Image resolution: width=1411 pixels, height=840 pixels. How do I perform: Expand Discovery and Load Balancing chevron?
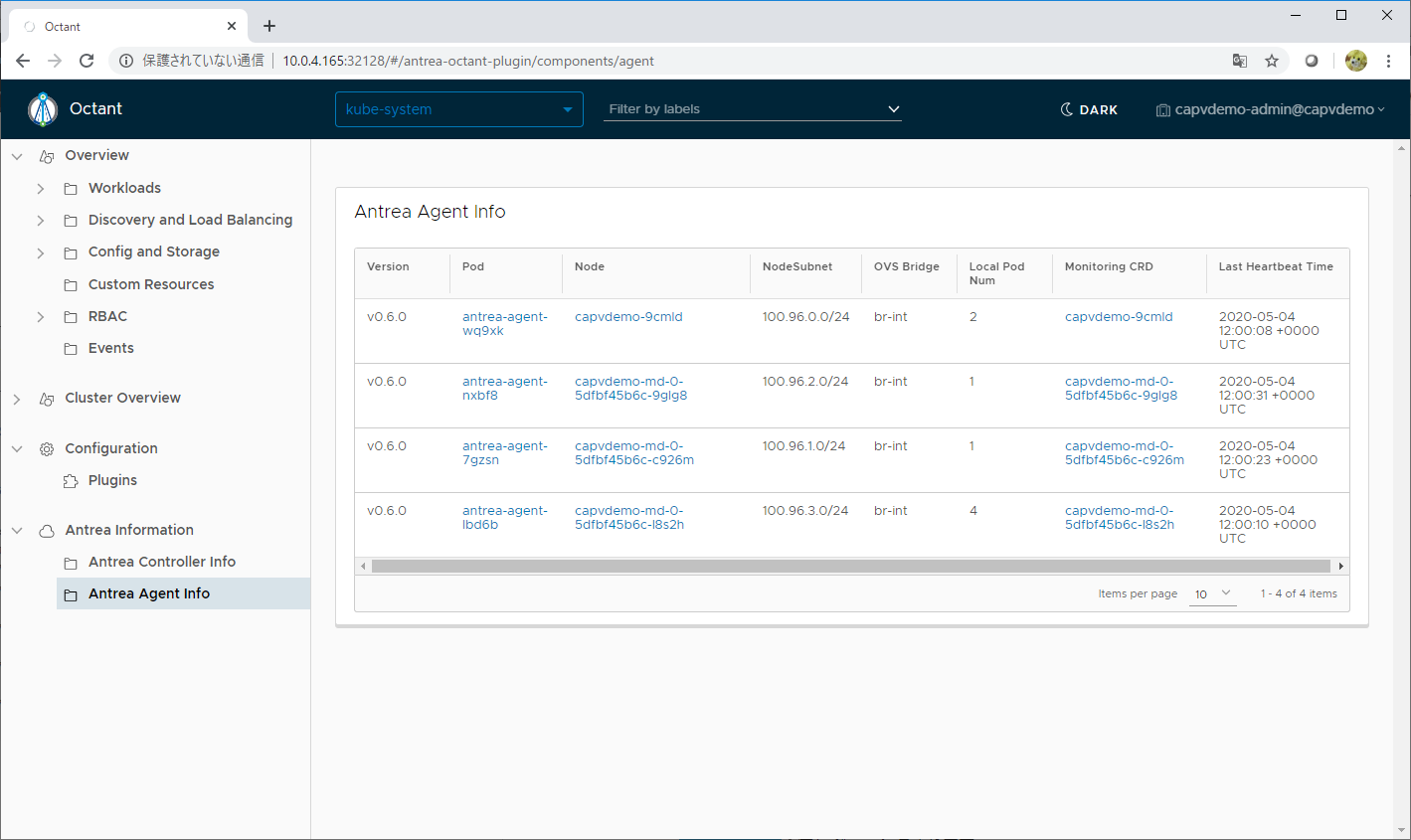coord(41,221)
